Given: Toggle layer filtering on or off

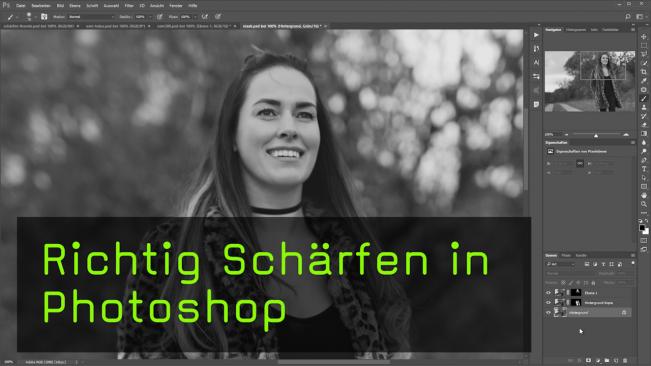Looking at the screenshot, I should (x=633, y=263).
